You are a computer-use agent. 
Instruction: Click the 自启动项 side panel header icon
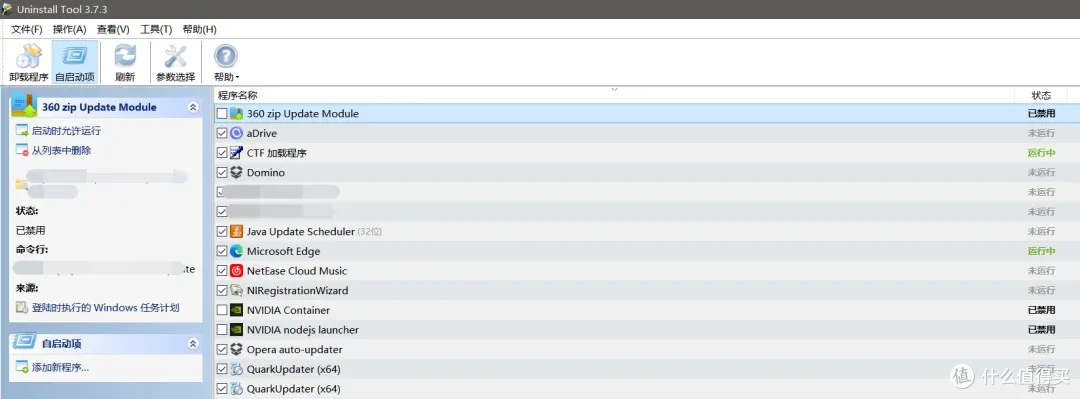(x=25, y=342)
